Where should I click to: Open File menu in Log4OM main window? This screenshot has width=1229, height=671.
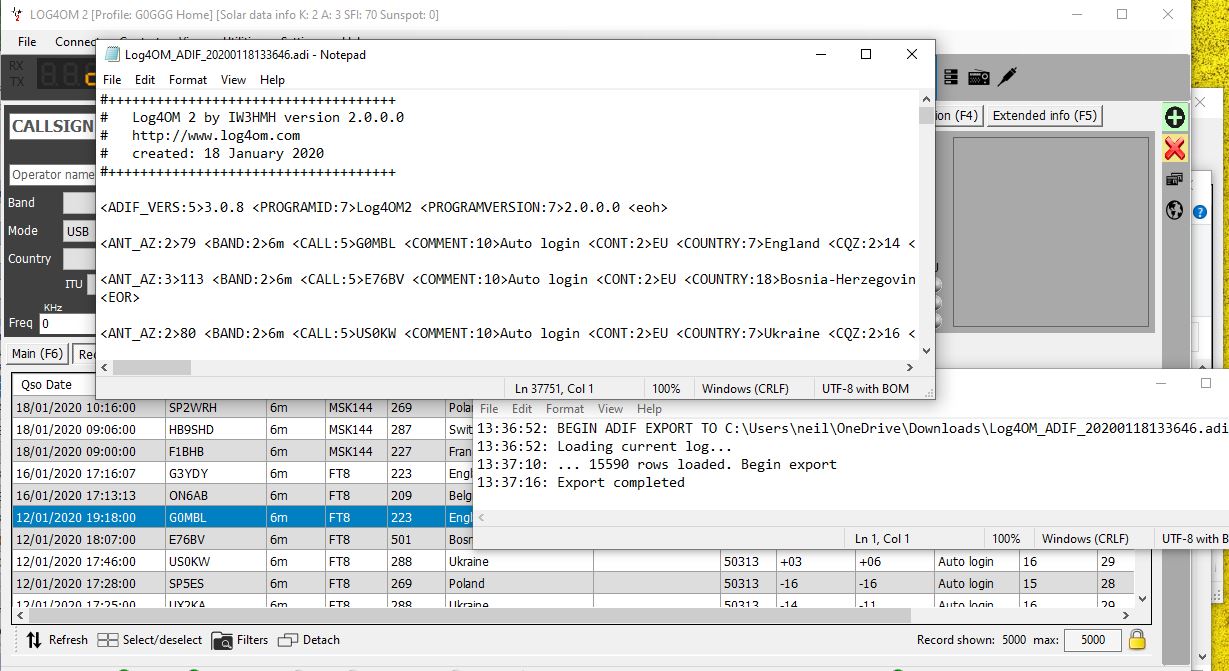pos(27,42)
